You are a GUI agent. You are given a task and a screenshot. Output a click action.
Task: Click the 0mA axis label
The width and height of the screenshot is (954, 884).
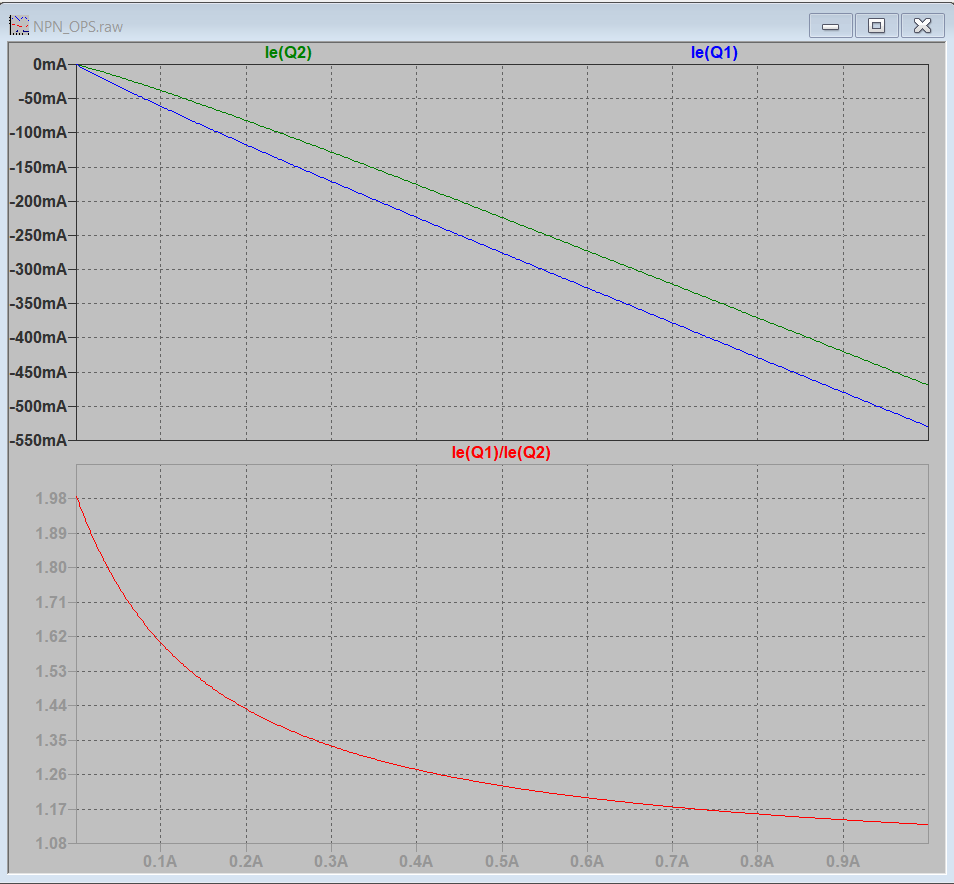pos(50,64)
